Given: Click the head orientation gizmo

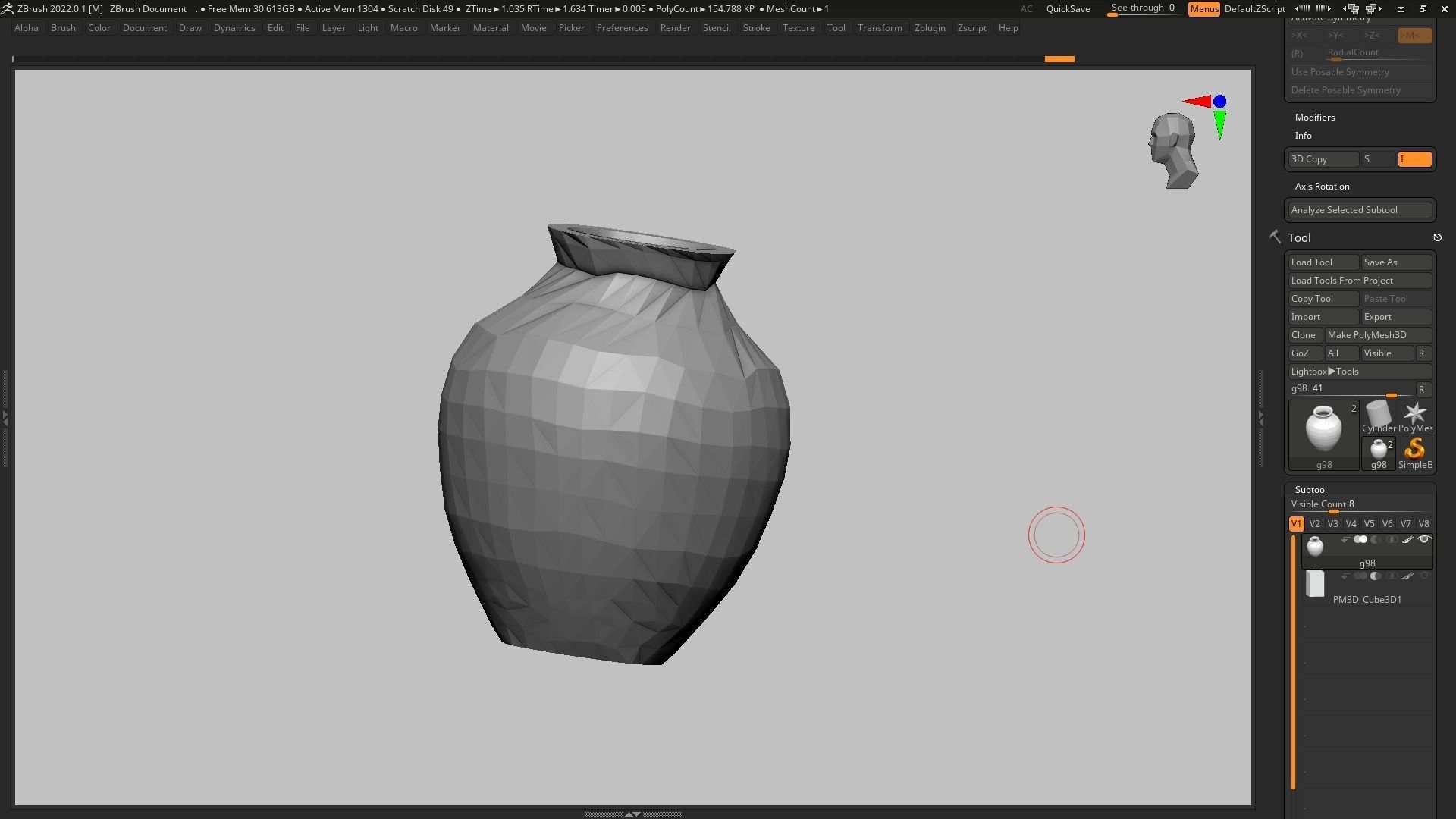Looking at the screenshot, I should click(1173, 150).
